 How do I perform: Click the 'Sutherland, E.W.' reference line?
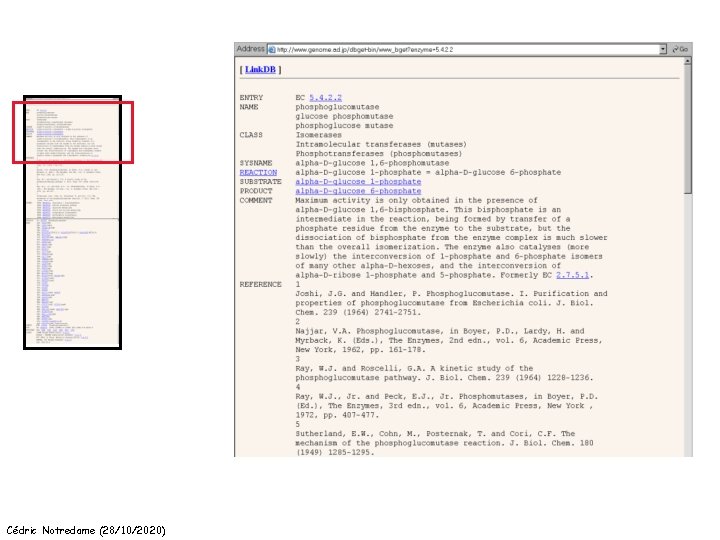(435, 433)
